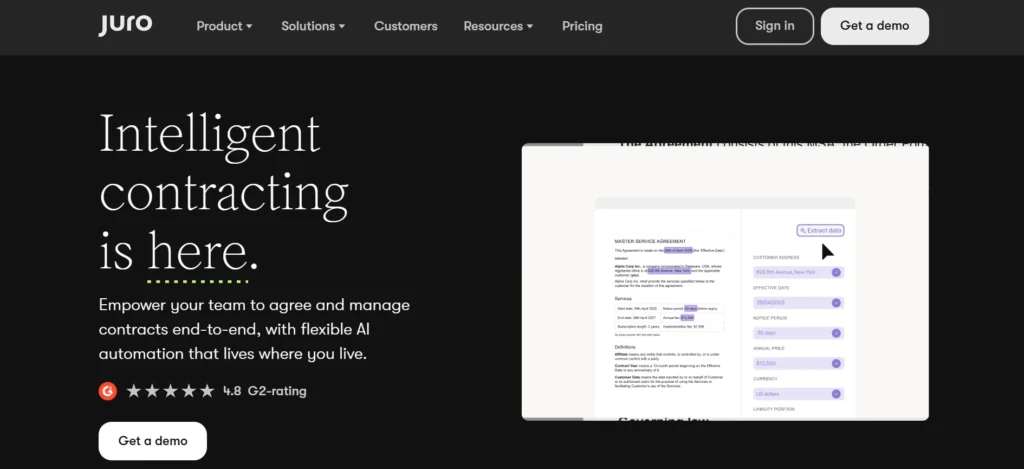Viewport: 1024px width, 469px height.
Task: Click Get a demo below rating
Action: tap(153, 441)
